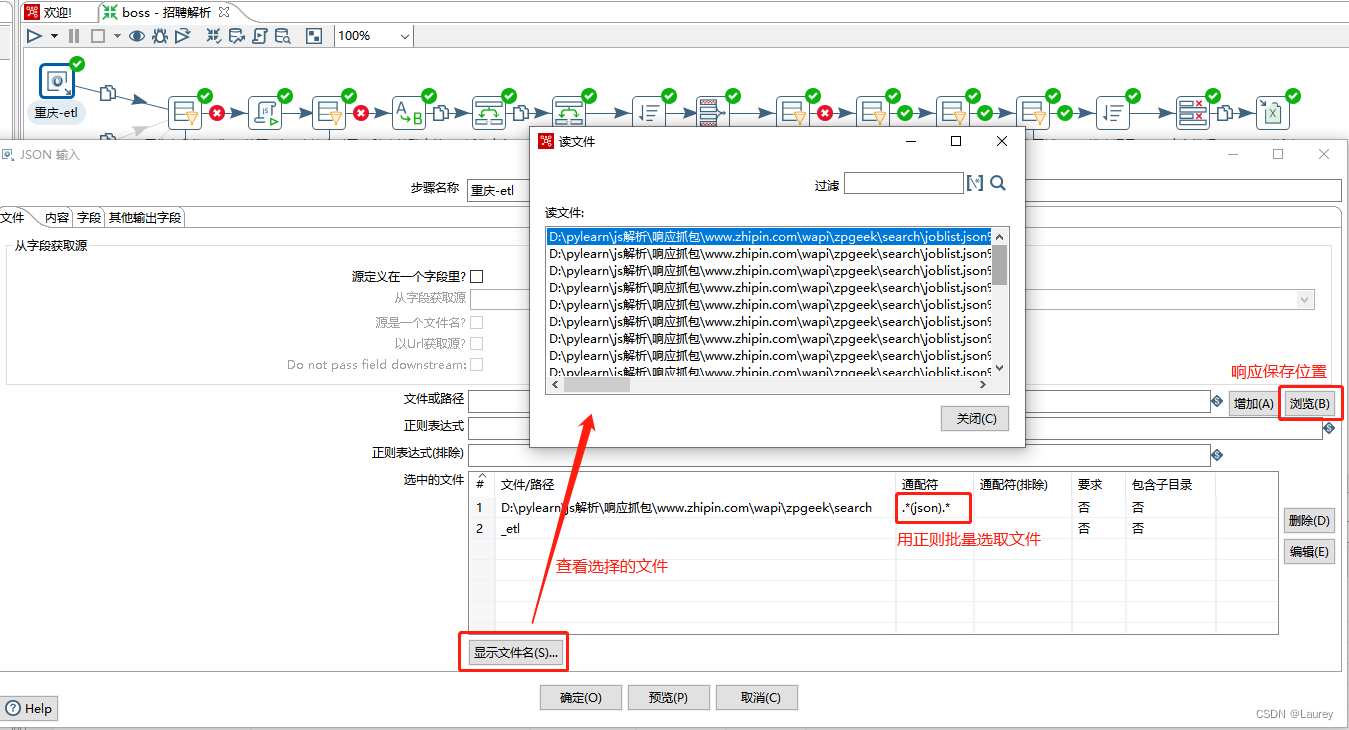Screen dimensions: 1349x730
Task: Select the A-to-B replace string step
Action: click(408, 113)
